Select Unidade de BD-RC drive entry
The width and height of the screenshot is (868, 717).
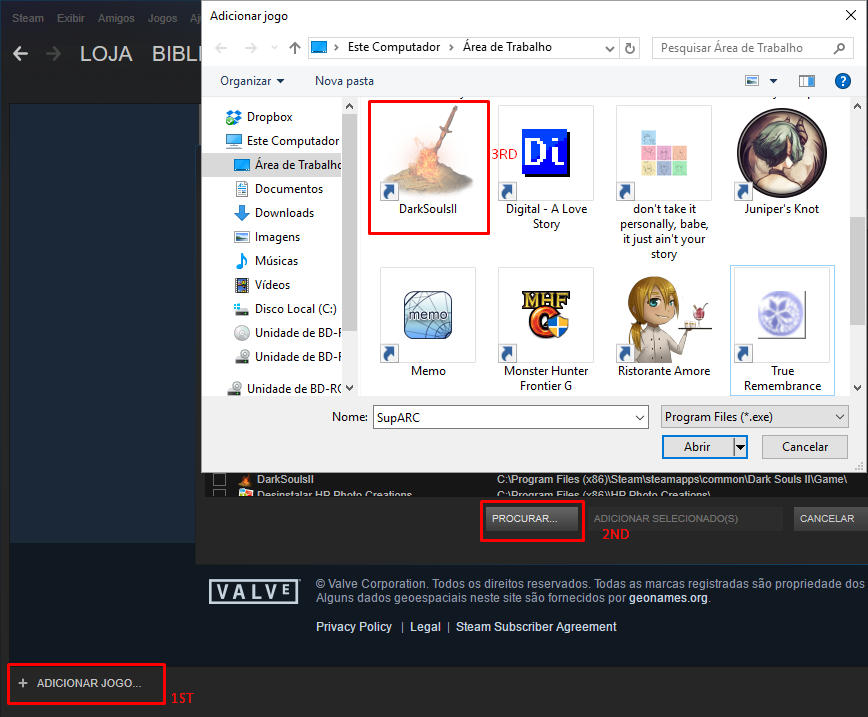point(285,388)
